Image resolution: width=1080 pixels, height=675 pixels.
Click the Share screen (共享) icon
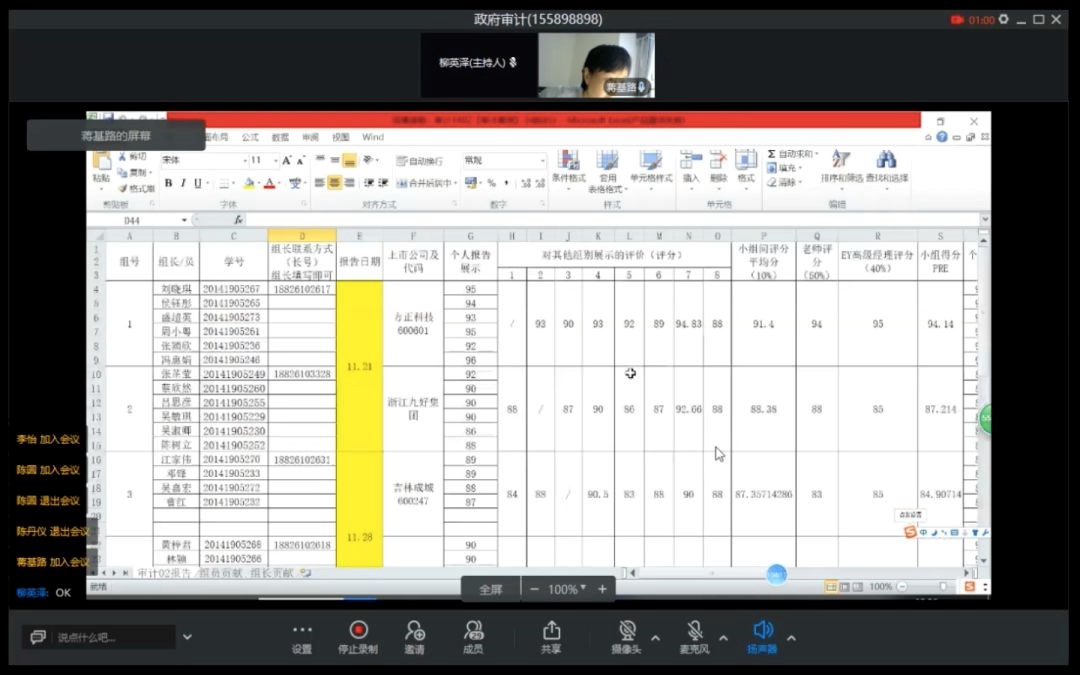coord(551,636)
